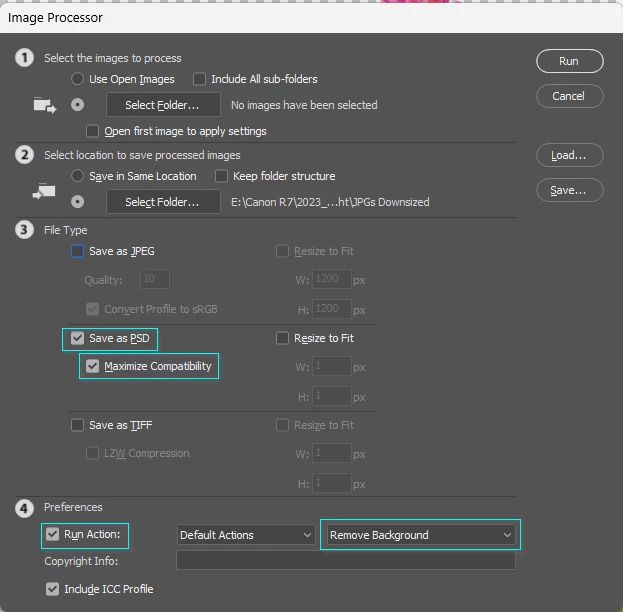The image size is (623, 612).
Task: Uncheck Include ICC Profile checkbox
Action: (52, 589)
